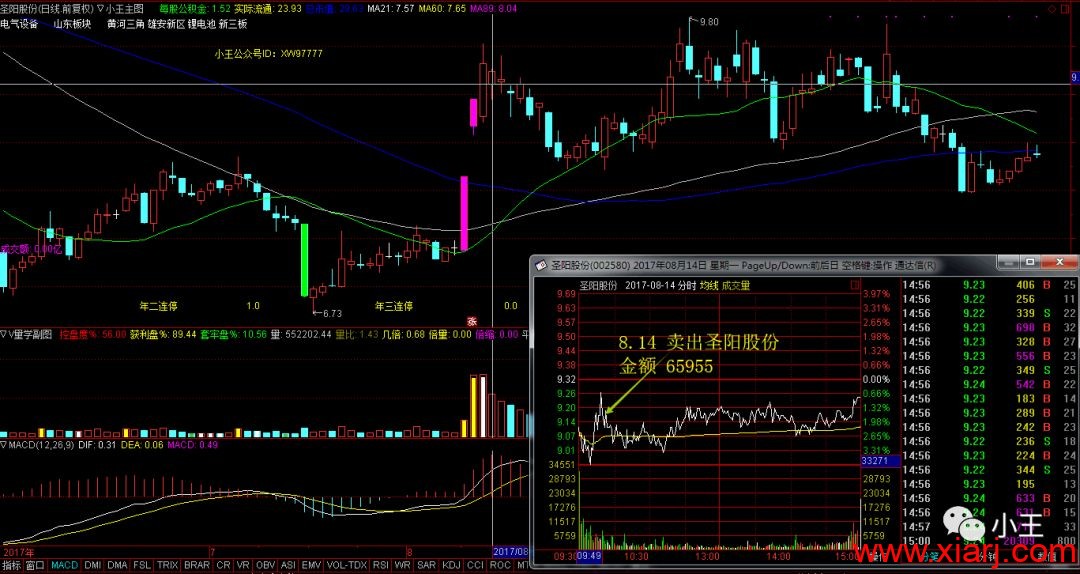Click the 雄安新区 concept label
Image resolution: width=1080 pixels, height=574 pixels.
(166, 23)
